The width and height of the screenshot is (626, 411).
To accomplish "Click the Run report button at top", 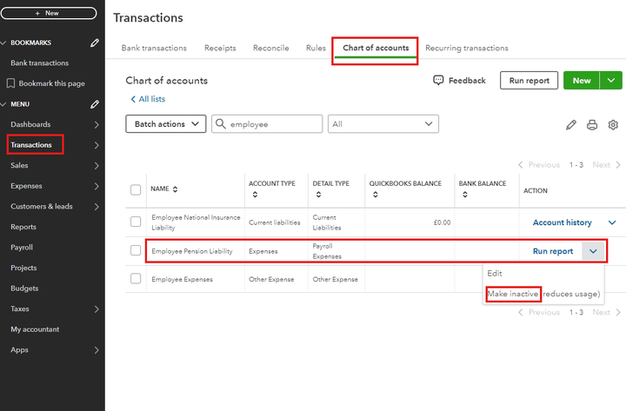I will coord(529,81).
